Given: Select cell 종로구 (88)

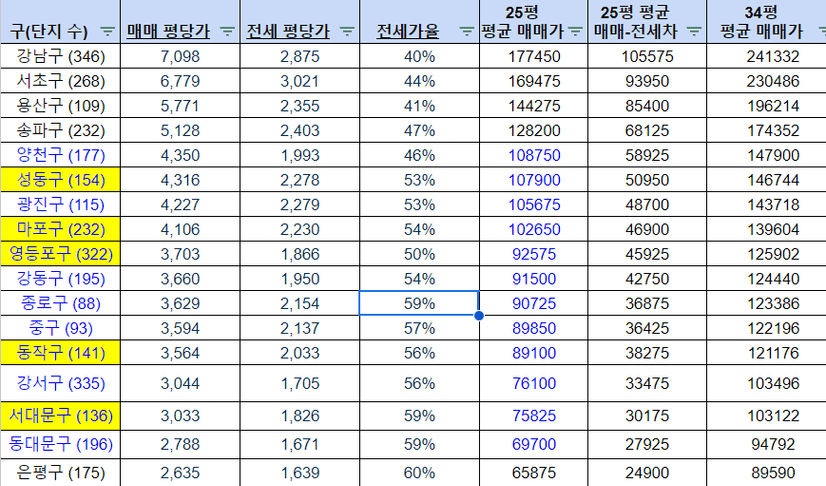Looking at the screenshot, I should 61,303.
